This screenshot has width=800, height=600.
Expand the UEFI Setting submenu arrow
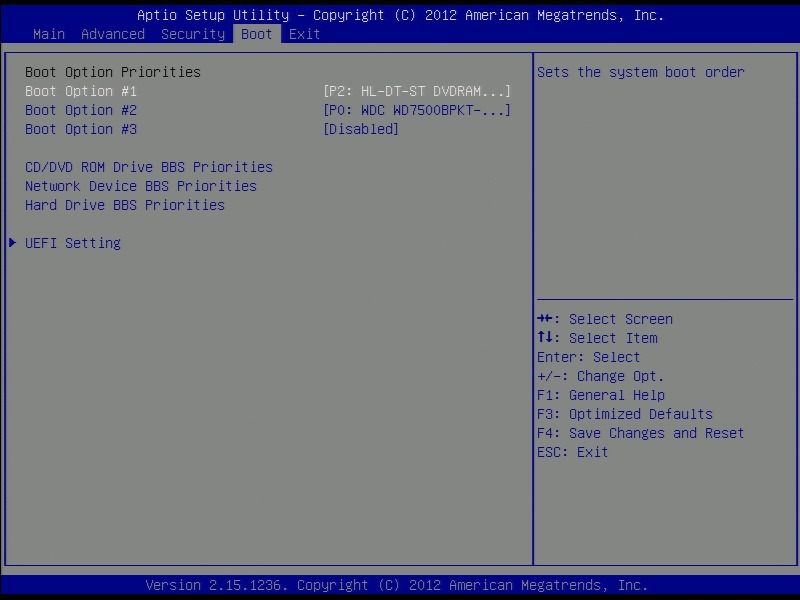(x=12, y=243)
